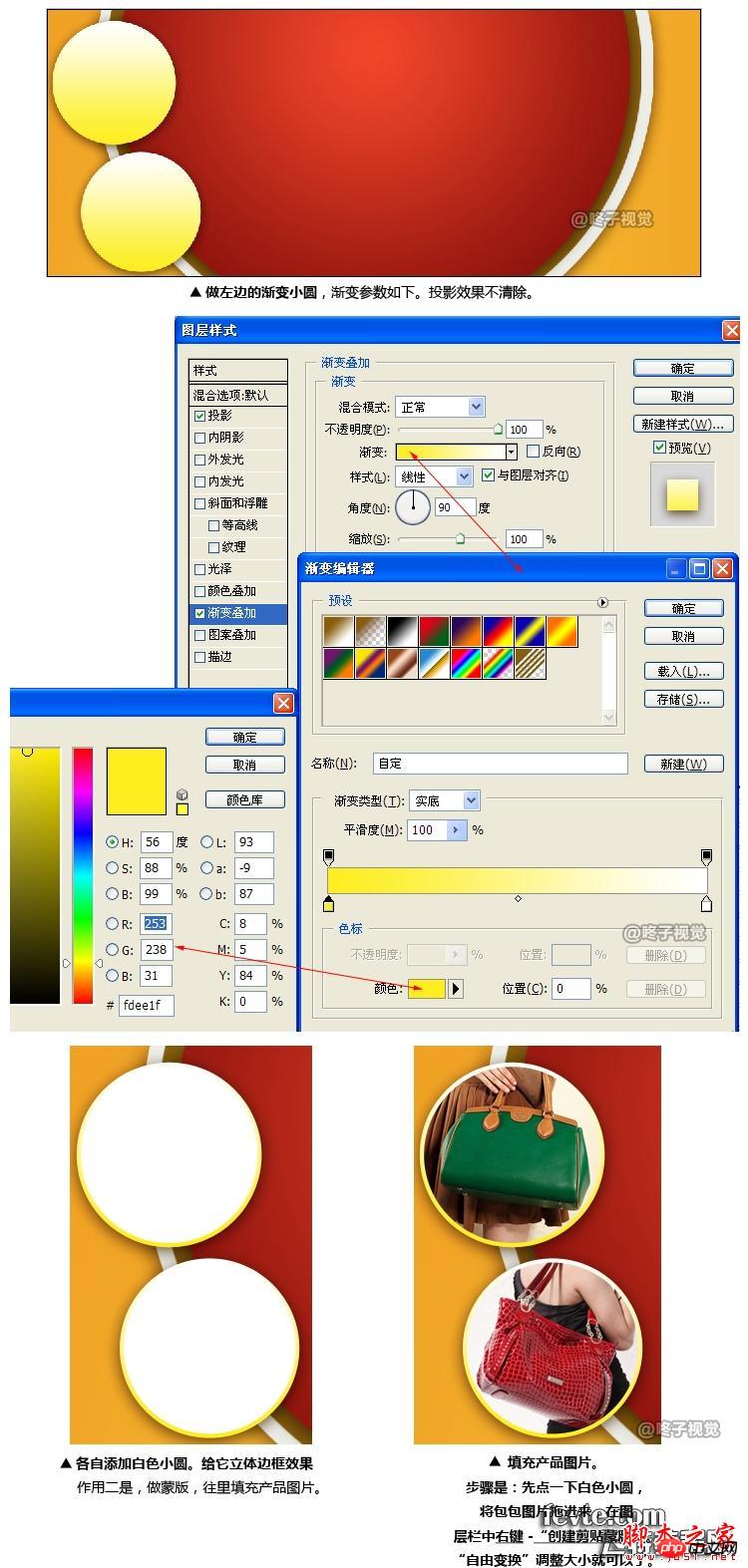This screenshot has height=1568, width=748.
Task: Select the foreground-to-transparent gradient preset
Action: tap(371, 632)
